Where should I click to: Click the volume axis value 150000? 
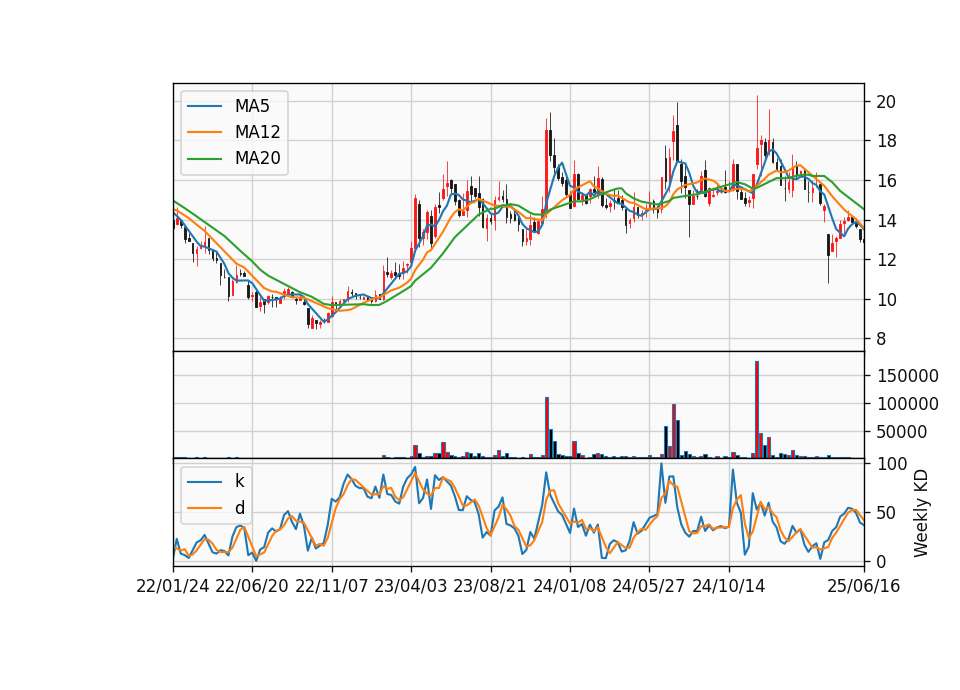pos(907,375)
